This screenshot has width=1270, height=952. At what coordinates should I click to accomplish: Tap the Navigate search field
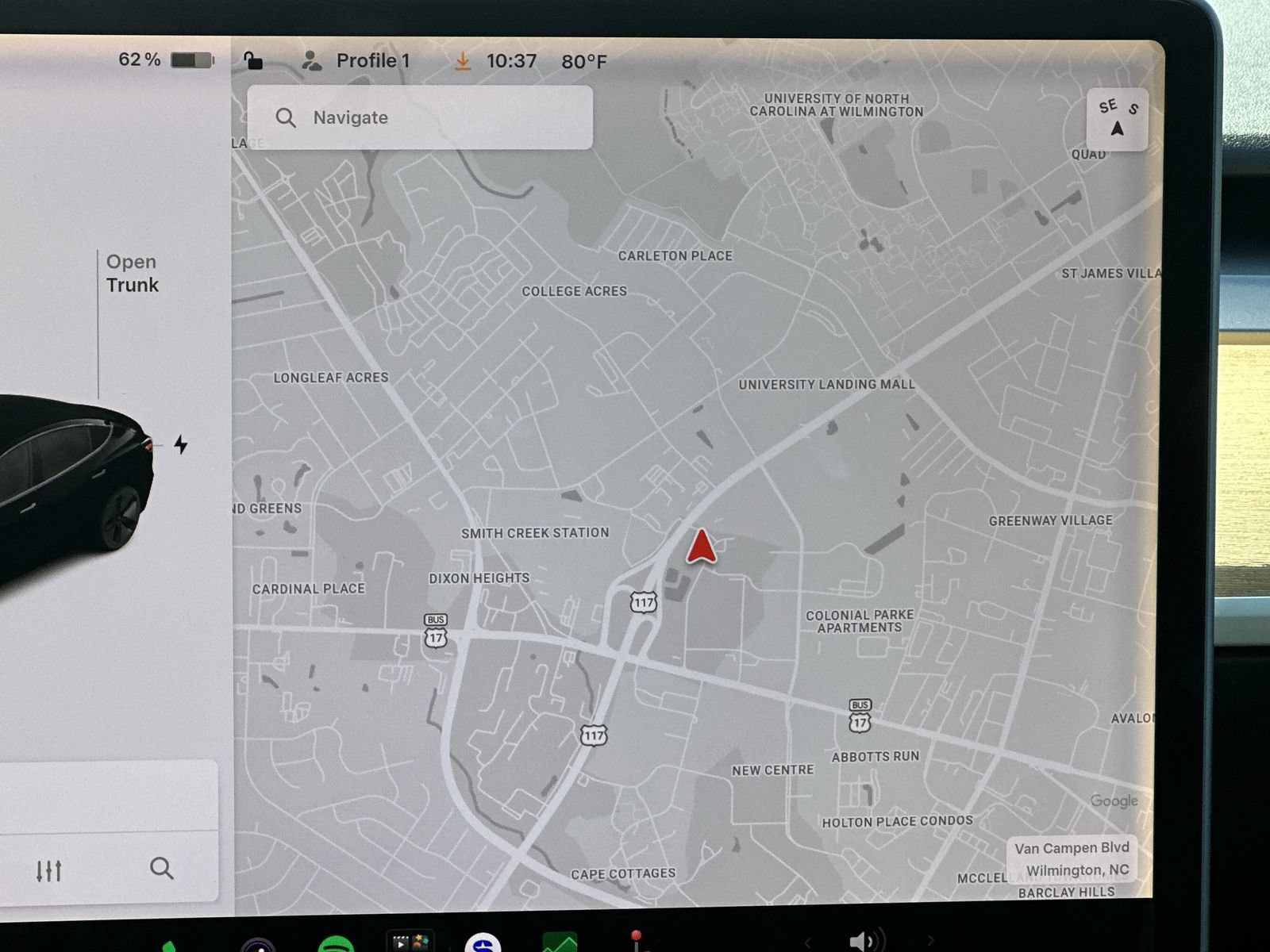[x=420, y=117]
